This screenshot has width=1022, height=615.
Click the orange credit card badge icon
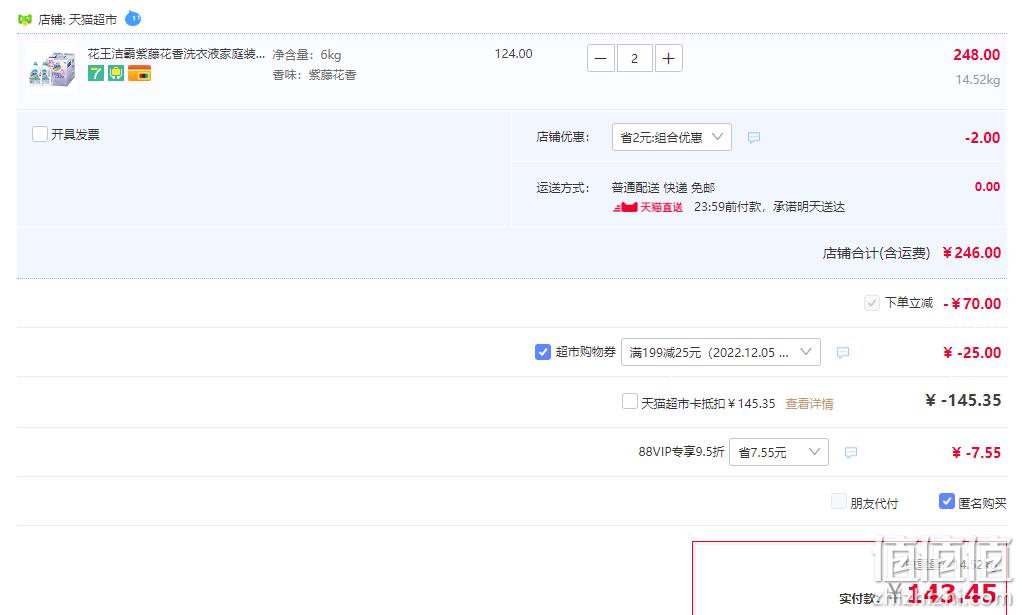139,73
